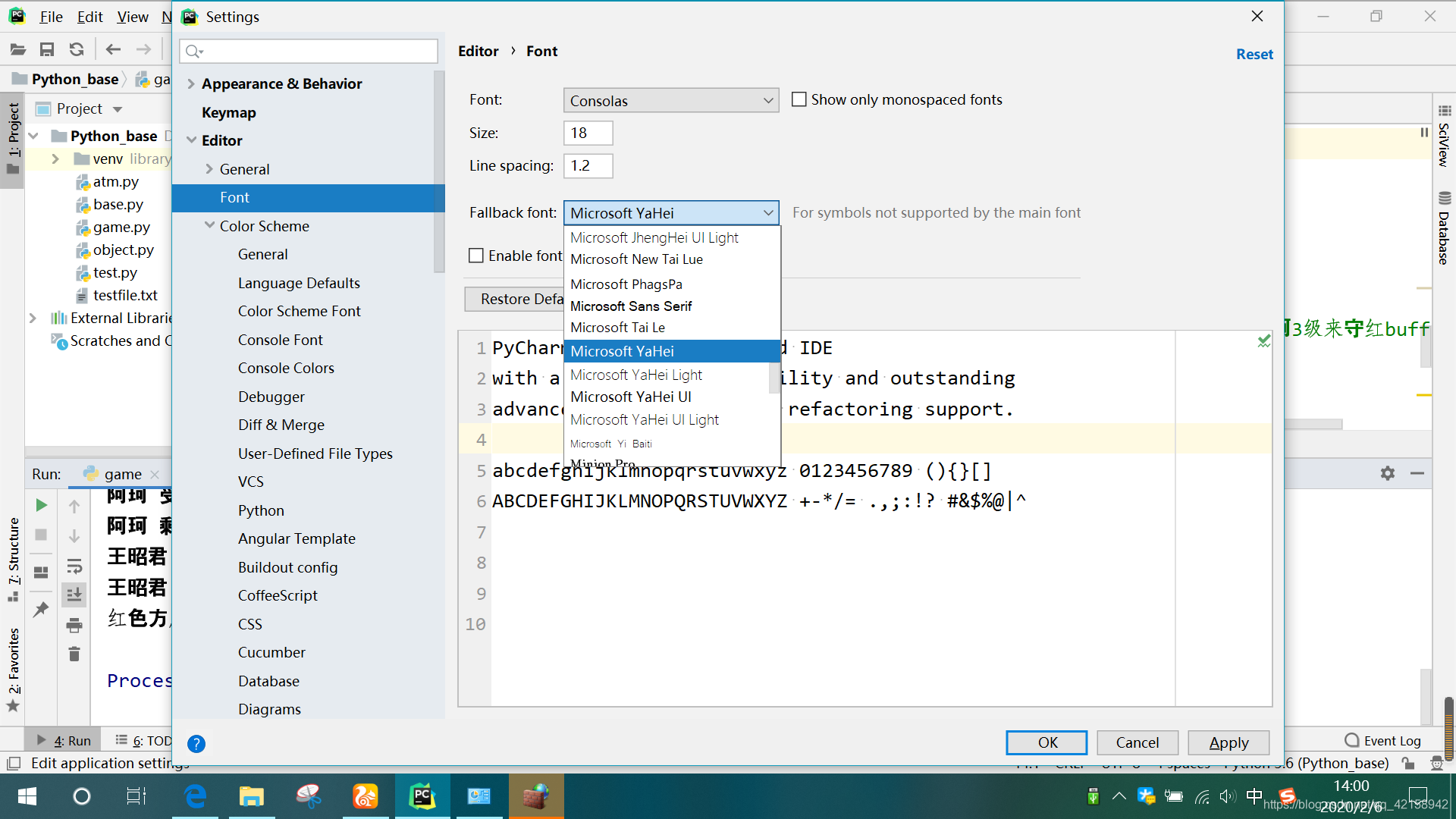Image resolution: width=1456 pixels, height=819 pixels.
Task: Click the settings search field
Action: click(x=309, y=51)
